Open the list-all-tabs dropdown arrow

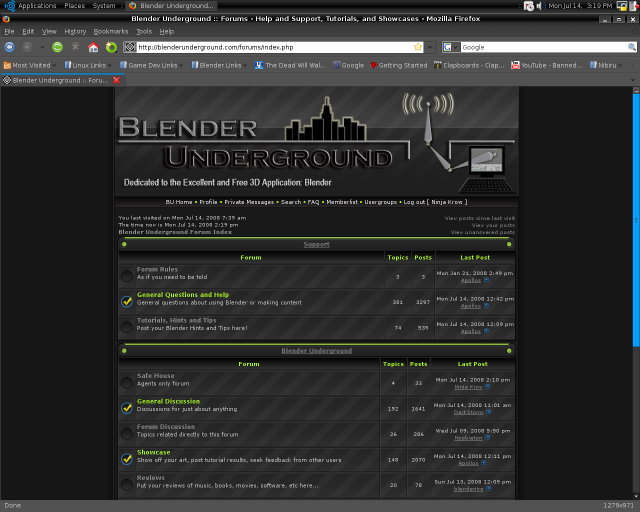[633, 80]
